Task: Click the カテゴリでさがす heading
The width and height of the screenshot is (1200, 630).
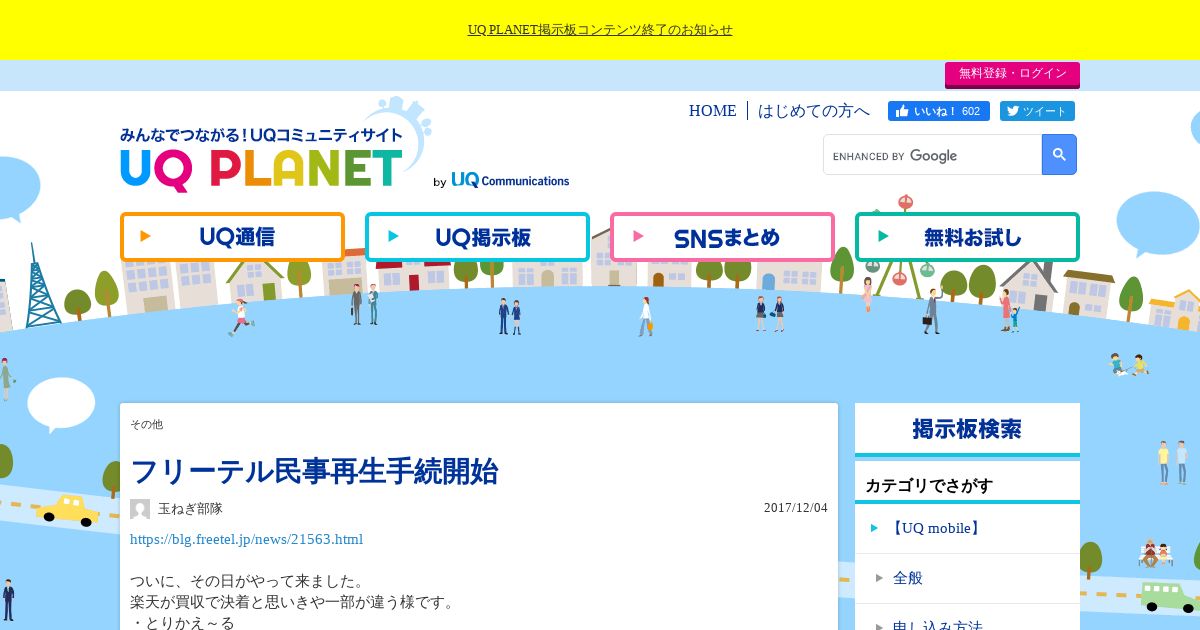Action: coord(929,486)
